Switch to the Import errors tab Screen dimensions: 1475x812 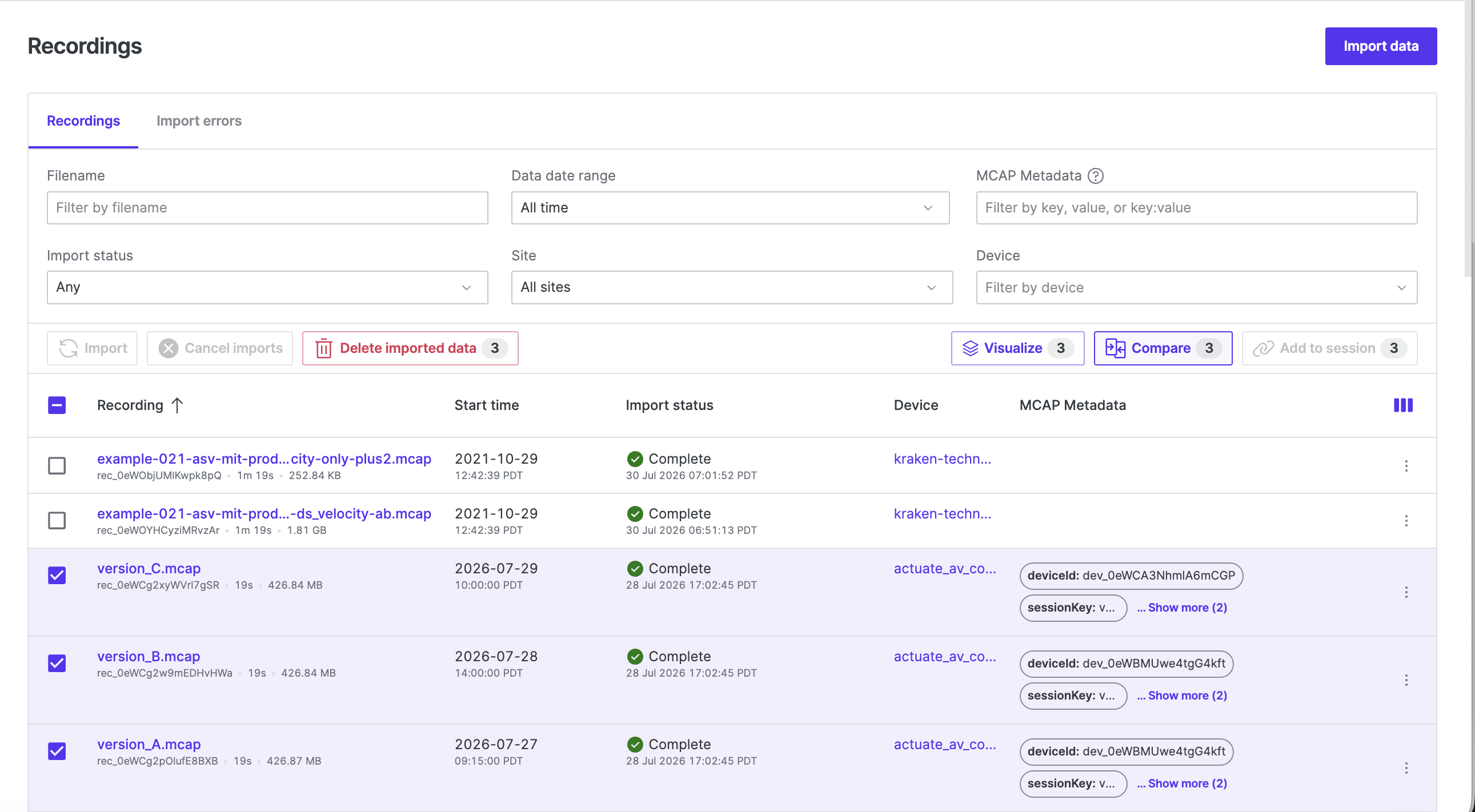(199, 120)
